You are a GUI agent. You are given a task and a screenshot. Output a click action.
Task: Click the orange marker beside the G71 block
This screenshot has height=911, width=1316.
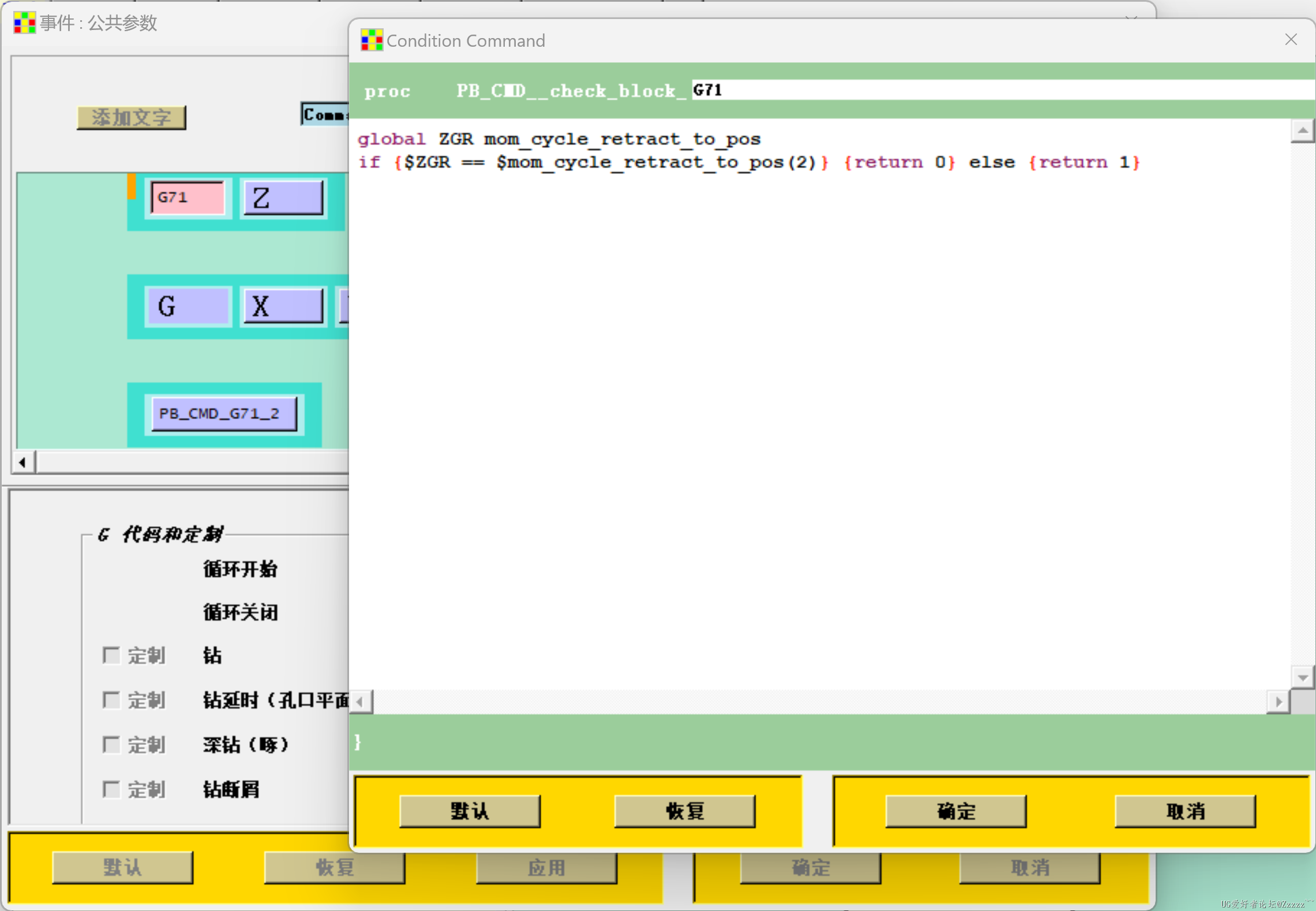(132, 187)
